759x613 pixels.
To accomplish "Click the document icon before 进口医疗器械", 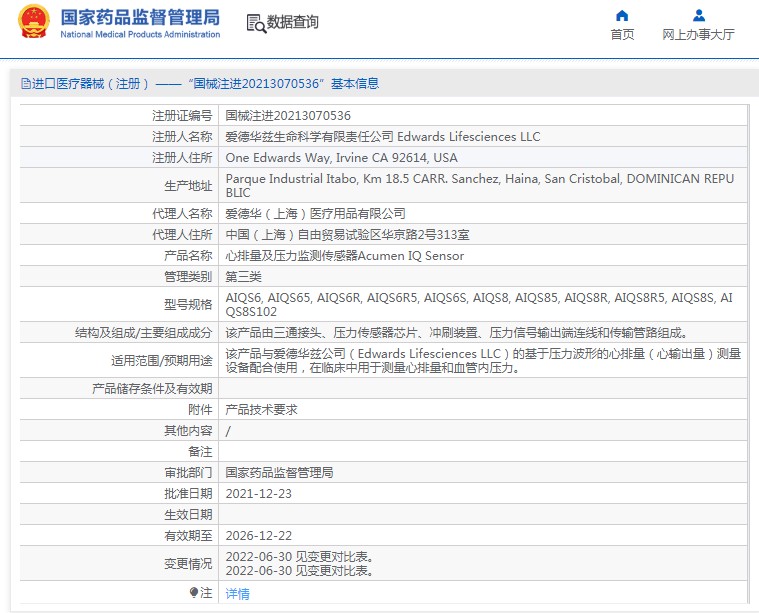I will (x=26, y=84).
